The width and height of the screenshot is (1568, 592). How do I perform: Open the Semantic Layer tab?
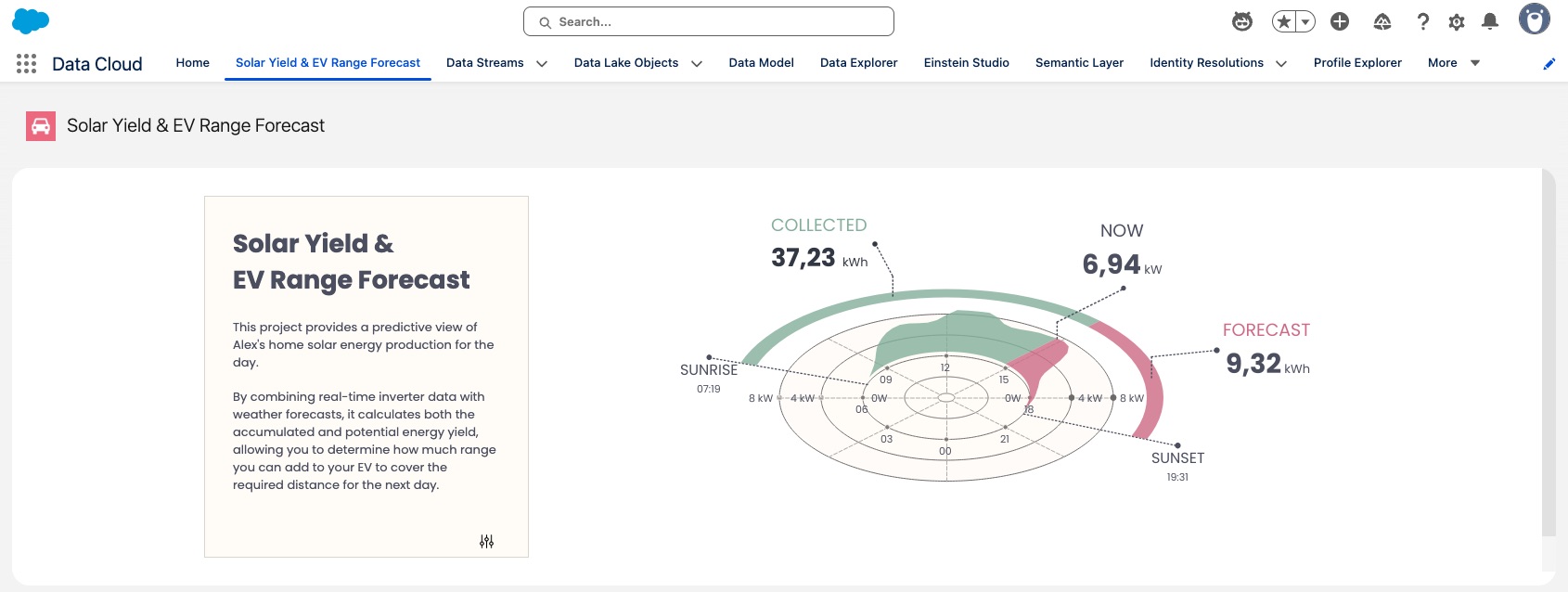tap(1080, 63)
